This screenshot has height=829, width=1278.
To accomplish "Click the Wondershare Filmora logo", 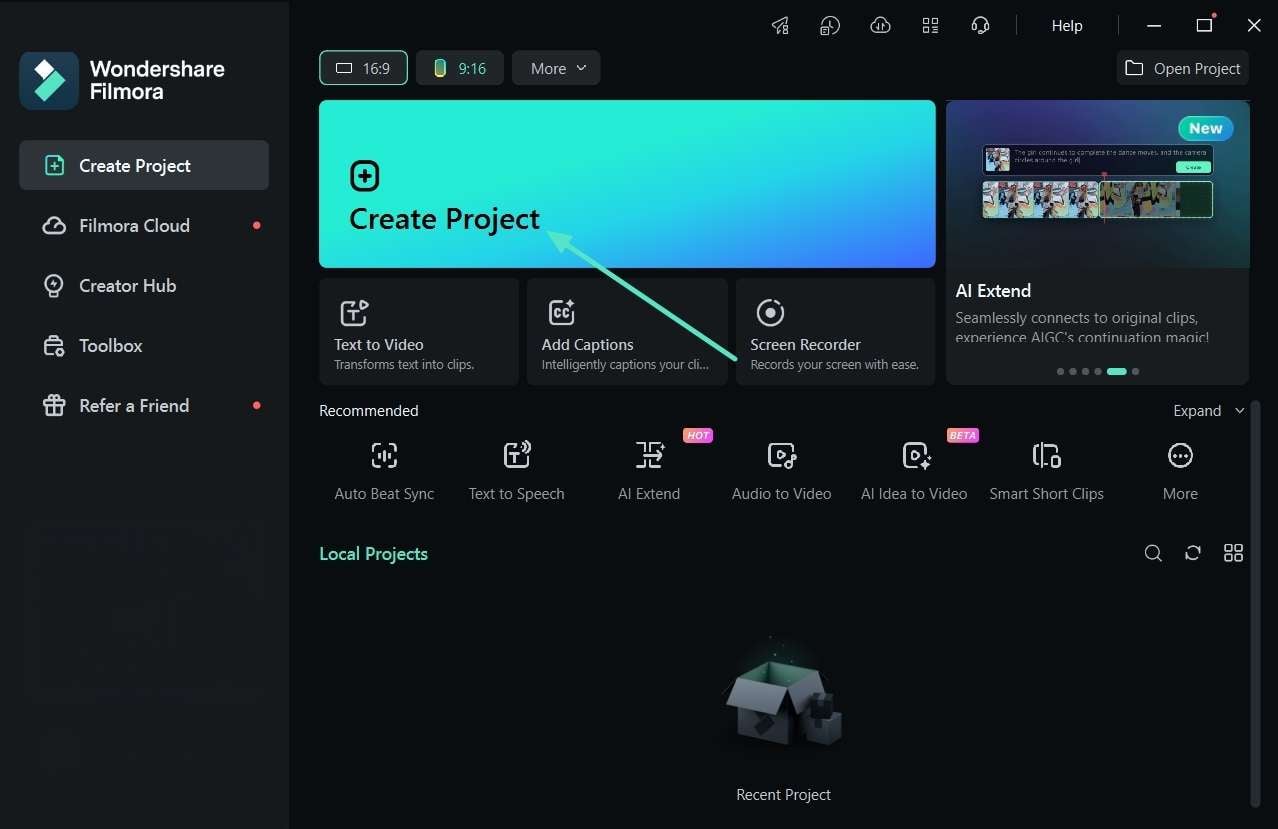I will click(49, 81).
